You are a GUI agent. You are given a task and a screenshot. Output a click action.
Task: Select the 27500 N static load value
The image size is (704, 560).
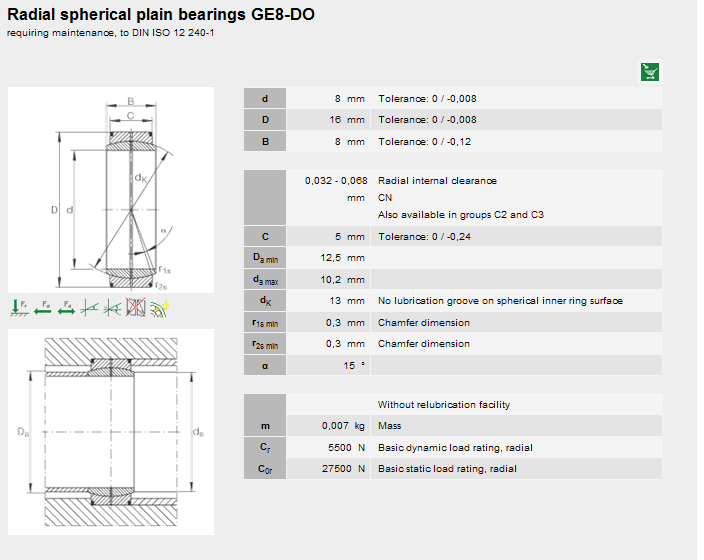[x=343, y=469]
